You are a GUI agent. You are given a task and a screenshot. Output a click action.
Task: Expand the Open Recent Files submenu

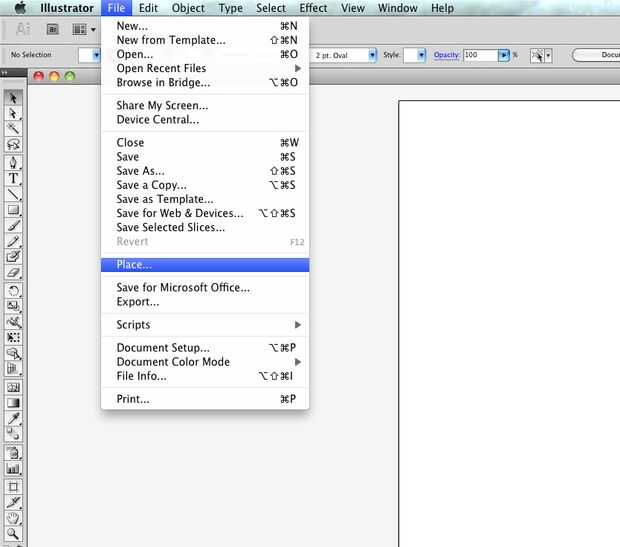(x=298, y=68)
